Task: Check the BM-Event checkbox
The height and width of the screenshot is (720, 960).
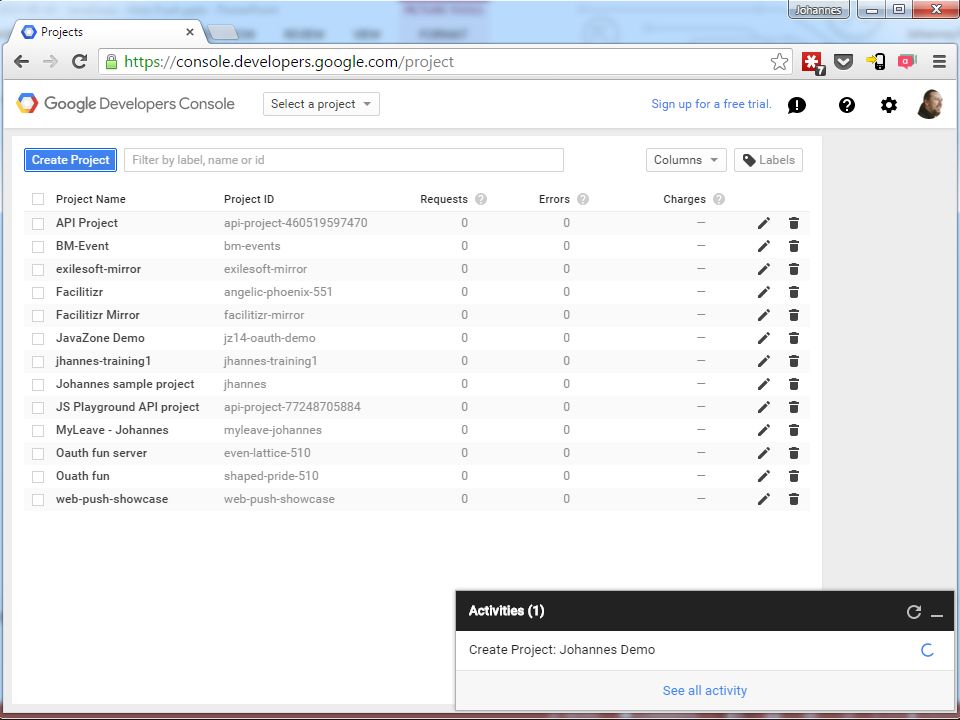Action: [38, 247]
